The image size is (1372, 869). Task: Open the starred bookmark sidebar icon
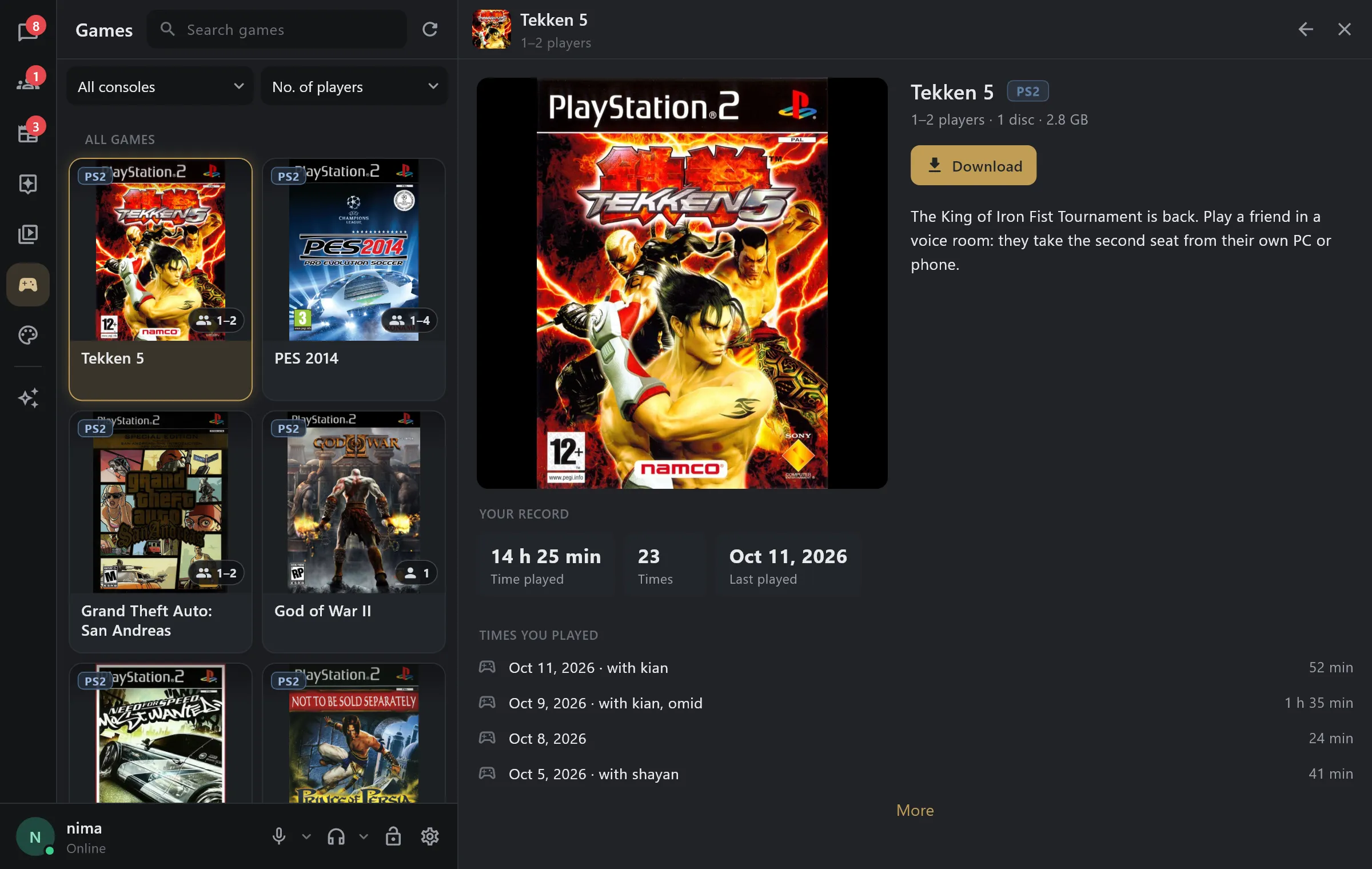28,184
